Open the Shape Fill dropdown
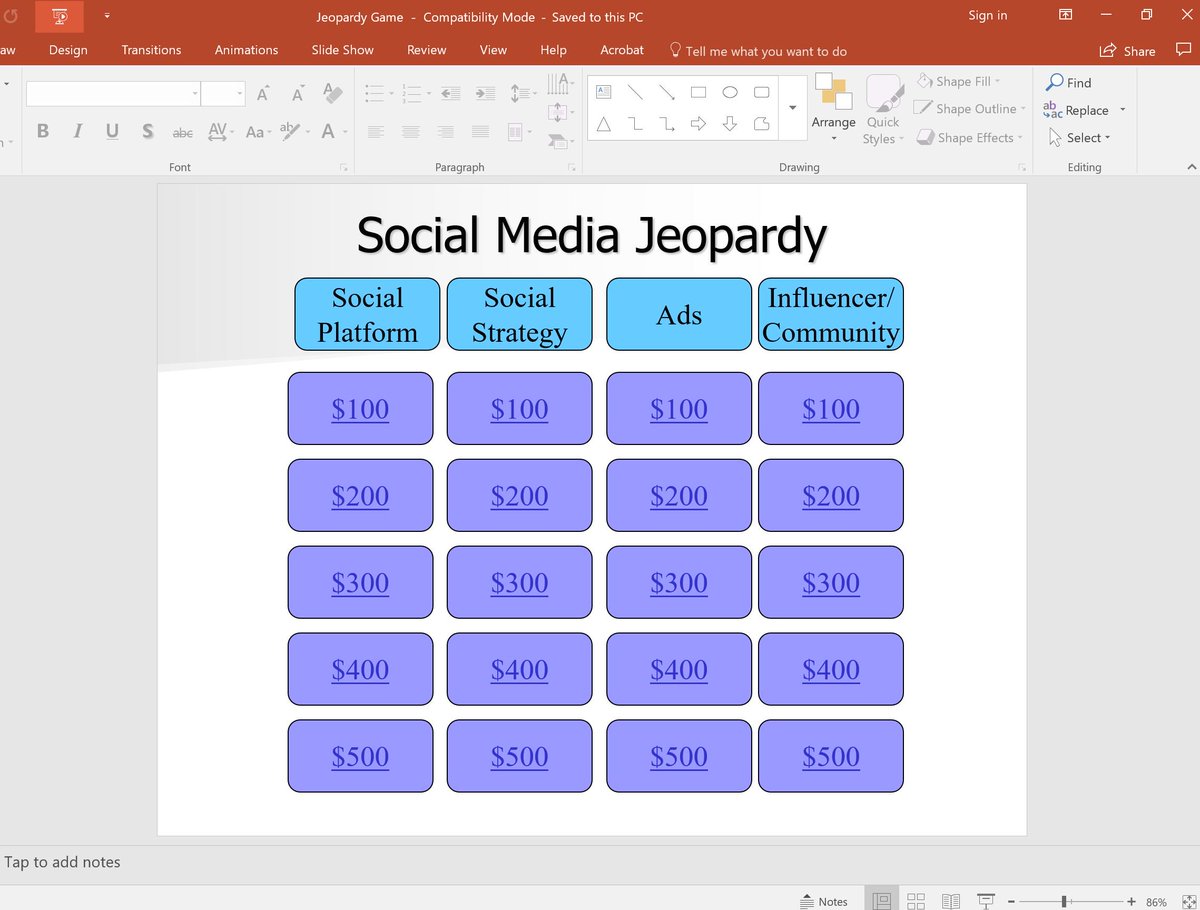The width and height of the screenshot is (1200, 910). (x=958, y=81)
